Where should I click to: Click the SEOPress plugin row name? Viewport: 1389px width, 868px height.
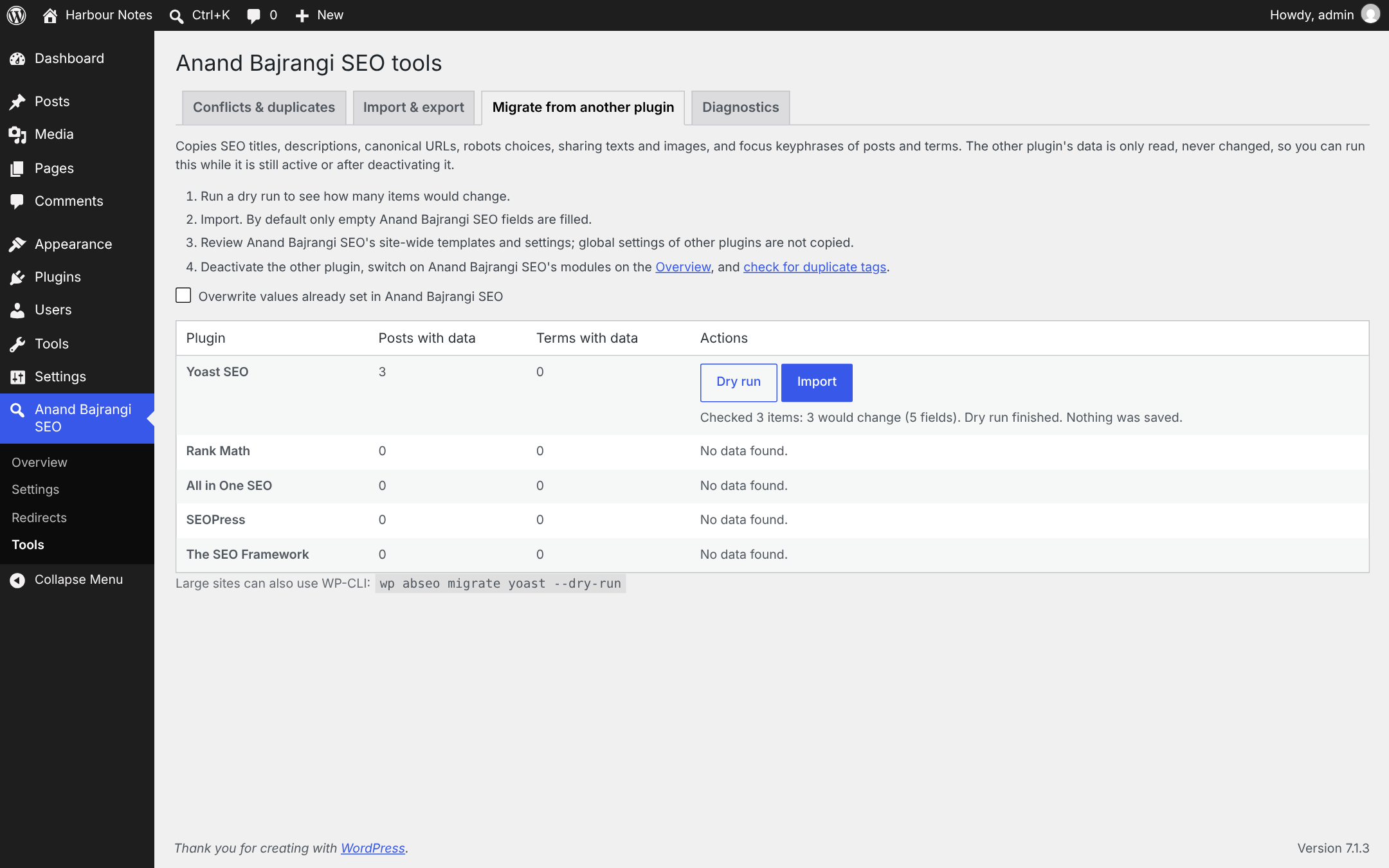click(x=215, y=520)
